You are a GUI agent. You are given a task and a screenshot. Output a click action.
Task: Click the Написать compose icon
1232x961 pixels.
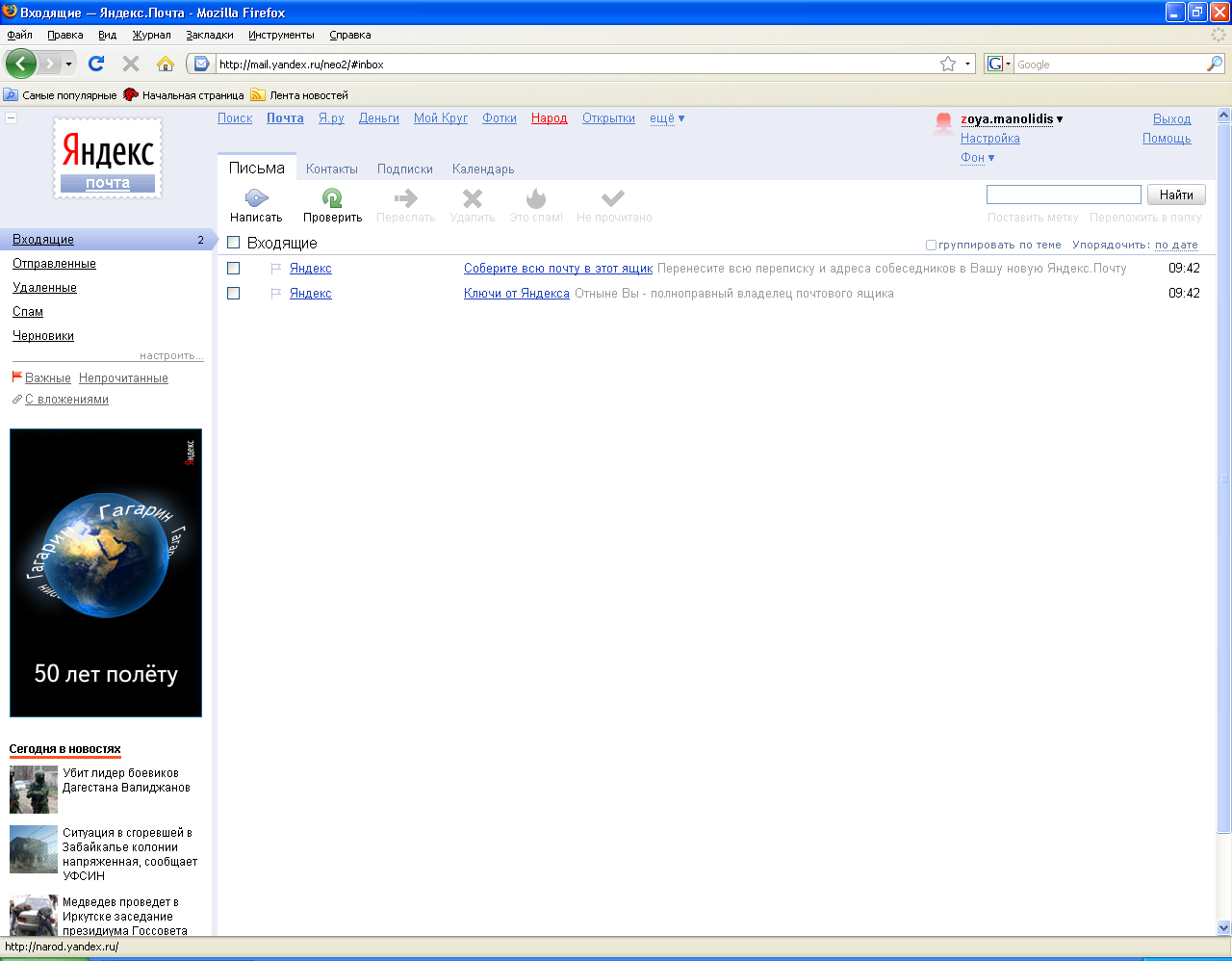click(256, 197)
